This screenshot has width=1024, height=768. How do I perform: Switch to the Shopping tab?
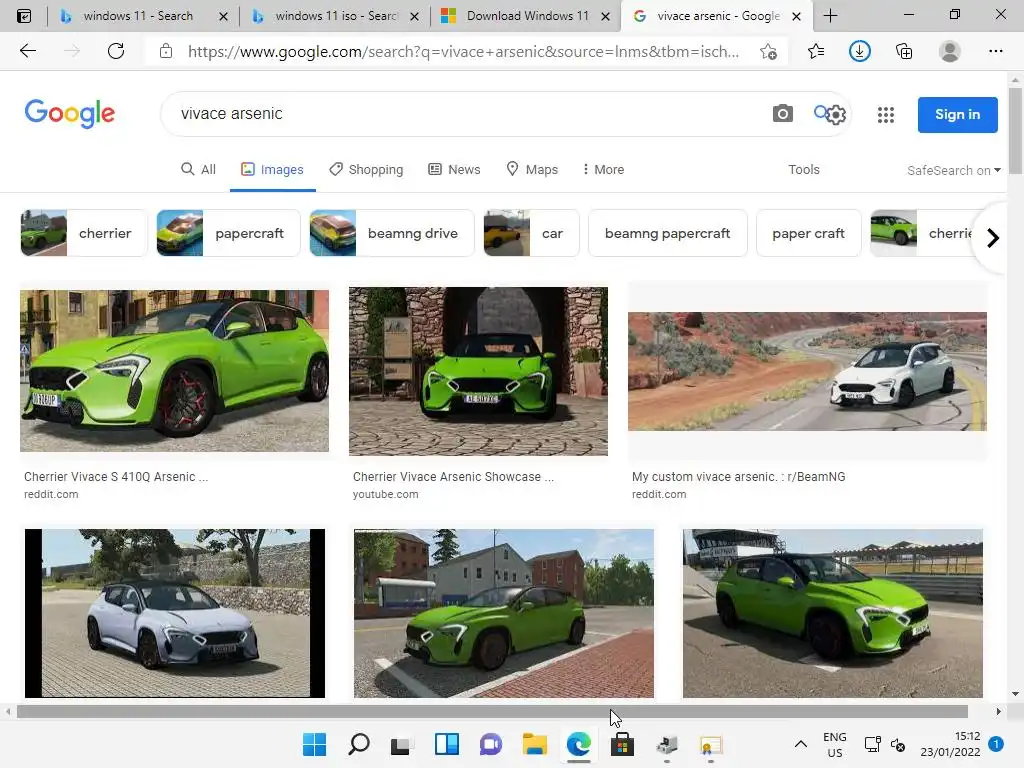[x=366, y=170]
